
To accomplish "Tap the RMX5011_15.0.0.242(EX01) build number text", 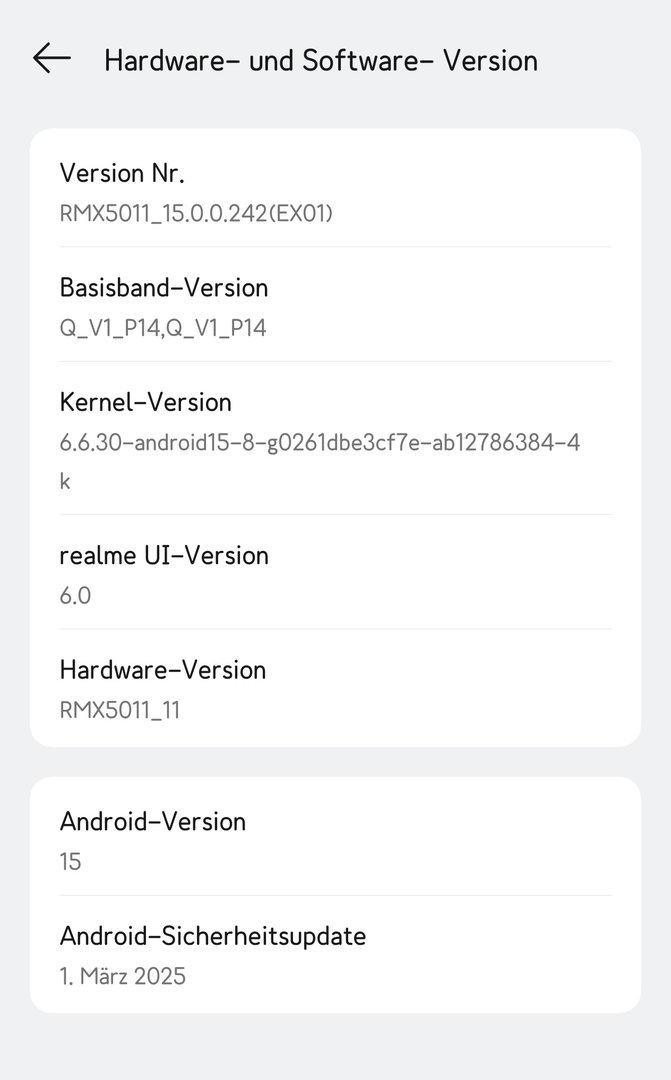I will 196,213.
